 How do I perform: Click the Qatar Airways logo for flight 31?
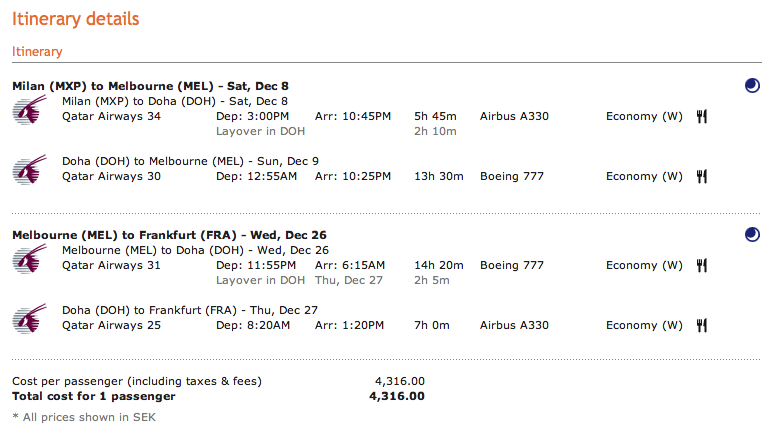tap(31, 259)
